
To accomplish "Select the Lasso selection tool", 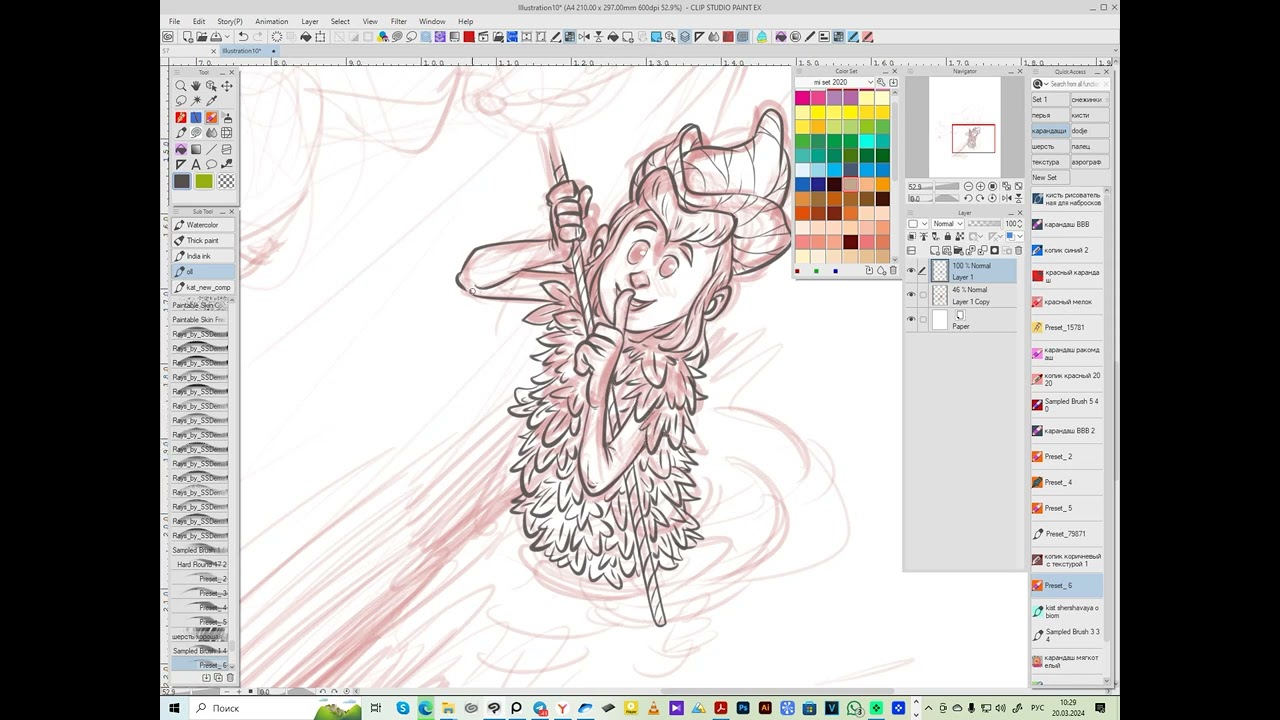I will pyautogui.click(x=181, y=101).
